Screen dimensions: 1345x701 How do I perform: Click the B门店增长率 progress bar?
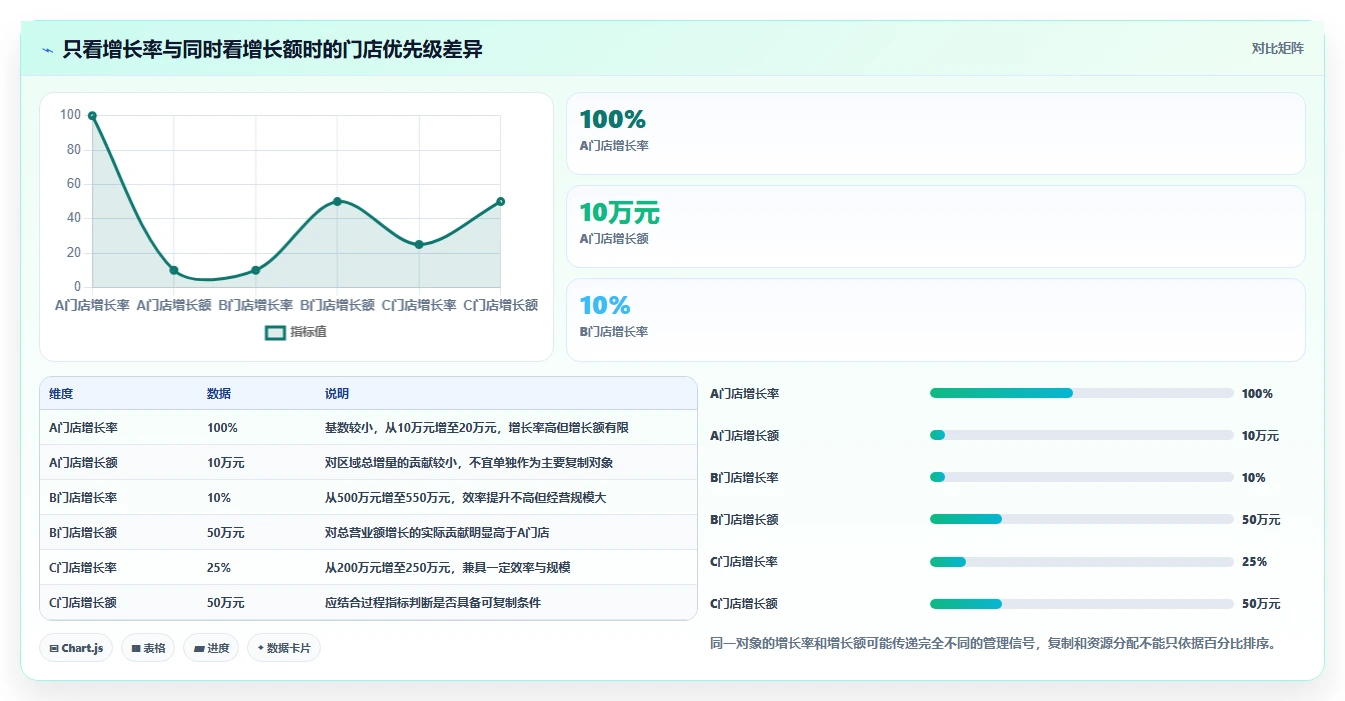(x=1082, y=477)
